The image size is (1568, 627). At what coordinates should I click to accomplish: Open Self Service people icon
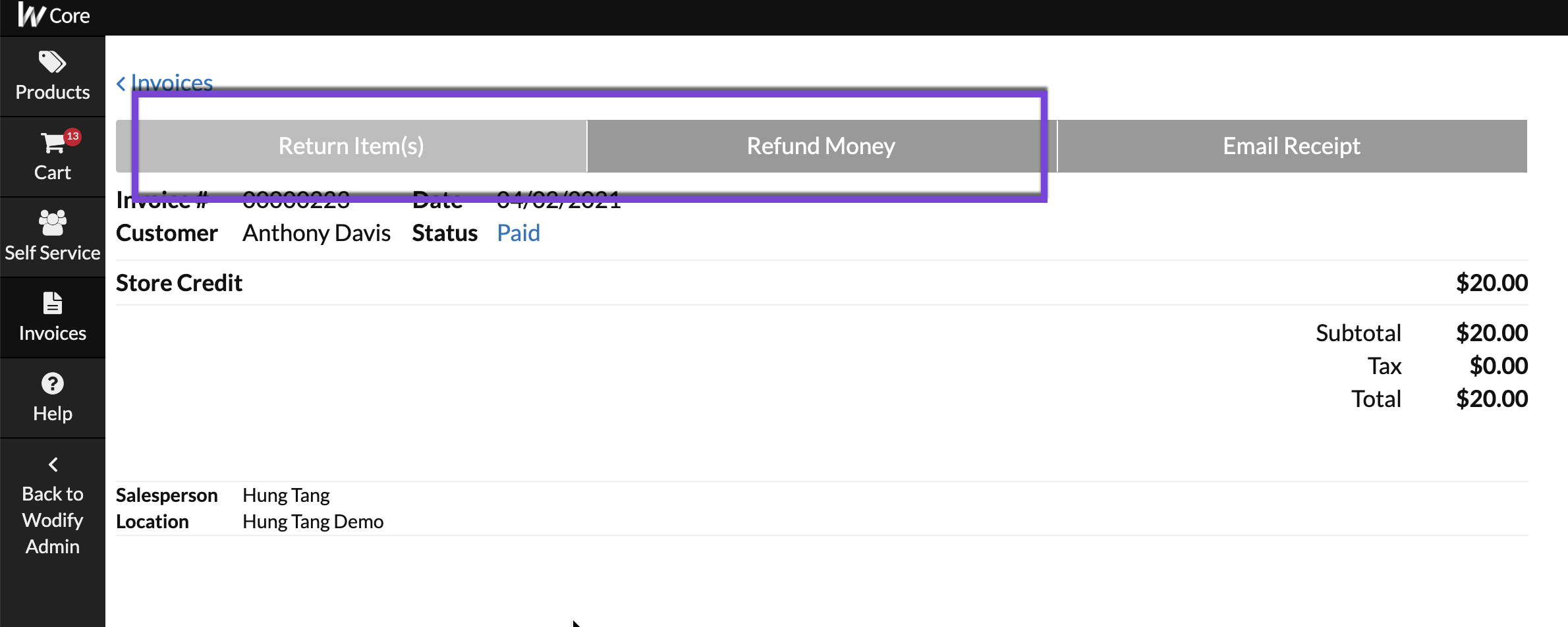(x=53, y=223)
